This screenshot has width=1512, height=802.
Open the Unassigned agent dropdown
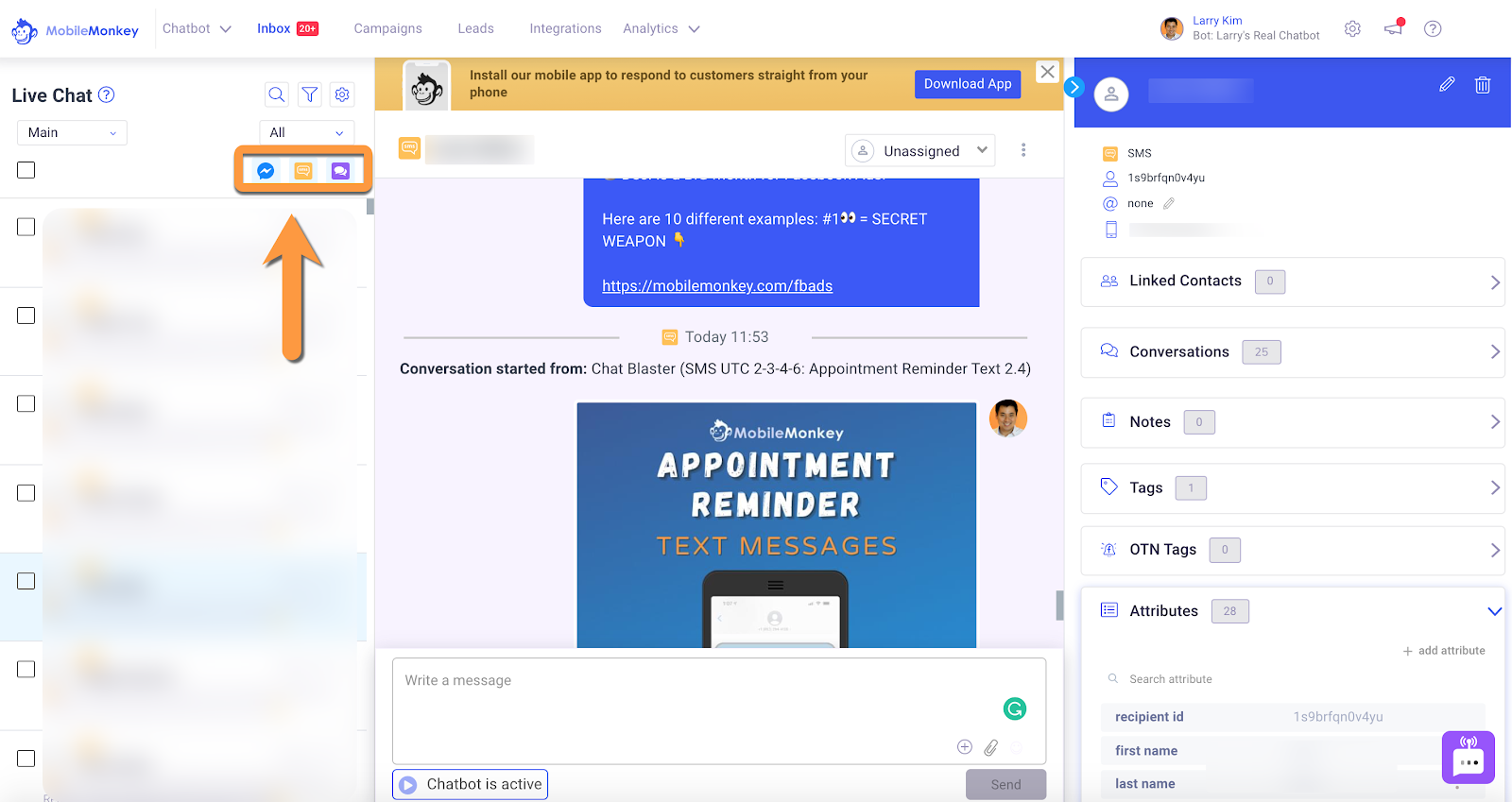(919, 150)
